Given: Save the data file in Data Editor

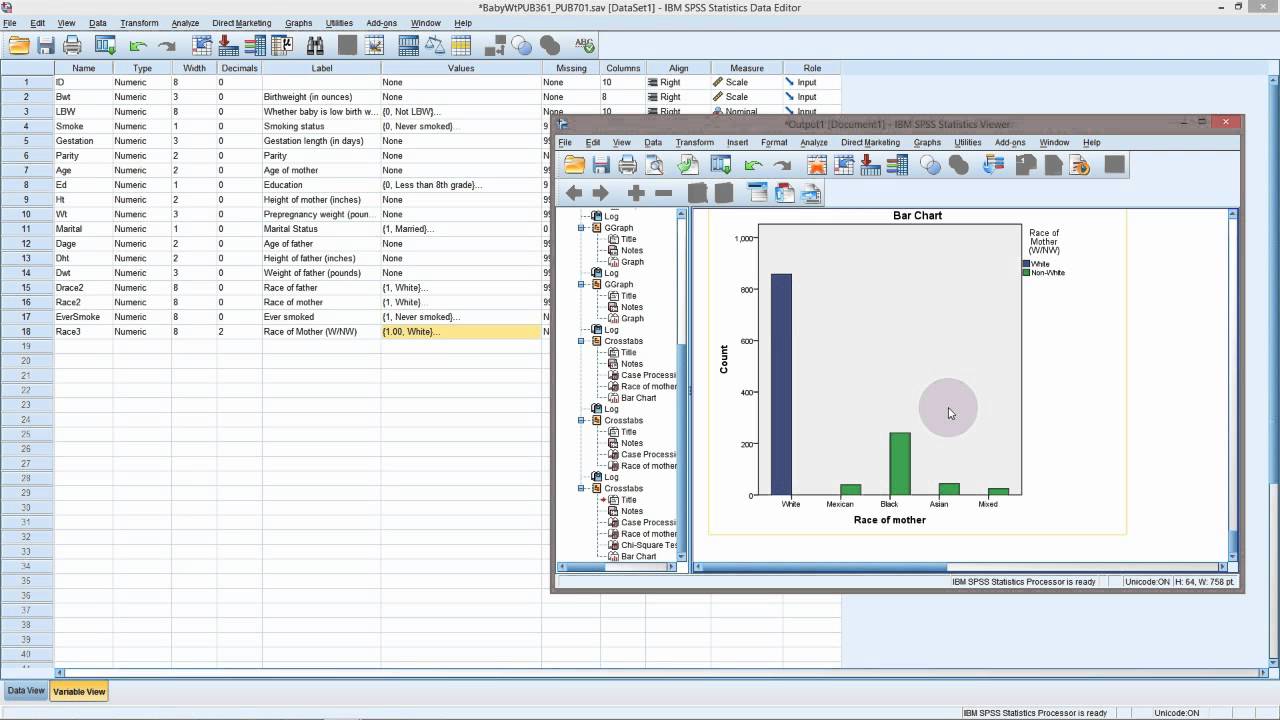Looking at the screenshot, I should coord(46,45).
